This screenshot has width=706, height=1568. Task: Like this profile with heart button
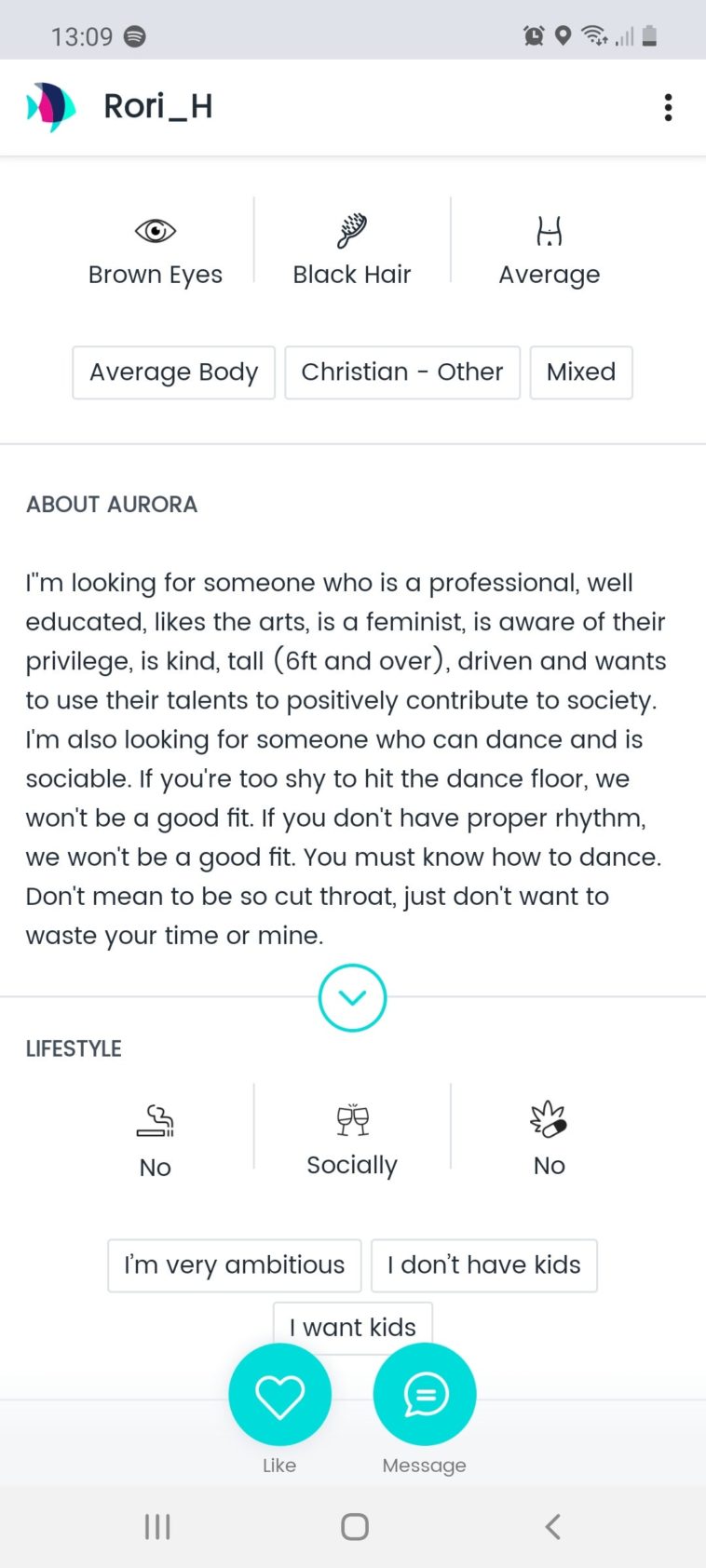[x=279, y=1395]
